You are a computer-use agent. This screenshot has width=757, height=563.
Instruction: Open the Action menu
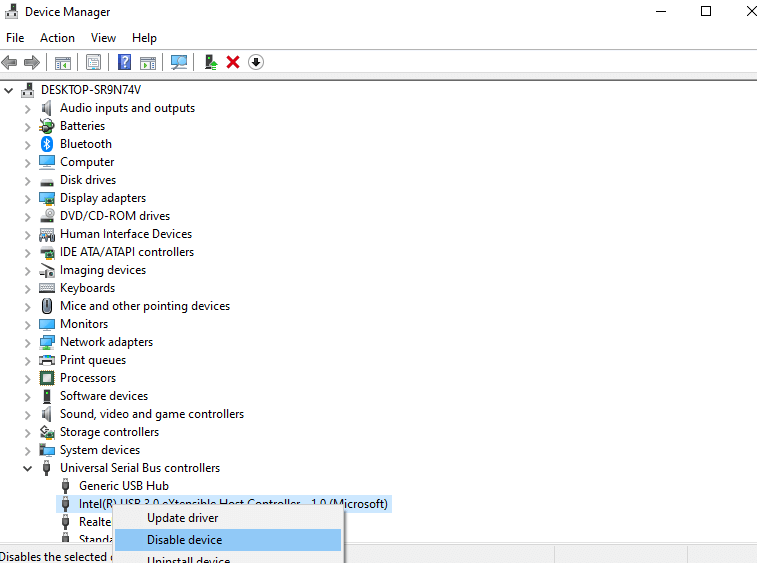(57, 38)
